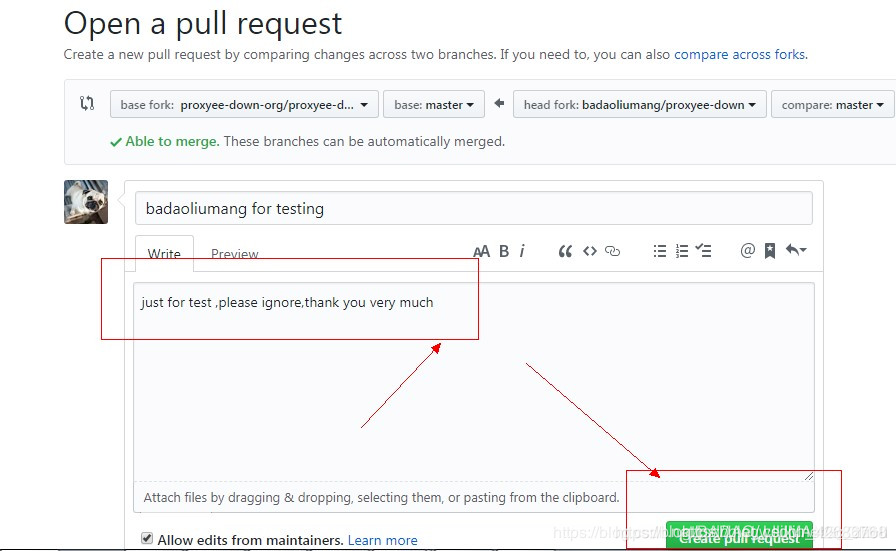This screenshot has height=551, width=896.
Task: Add a bulleted list
Action: 659,251
